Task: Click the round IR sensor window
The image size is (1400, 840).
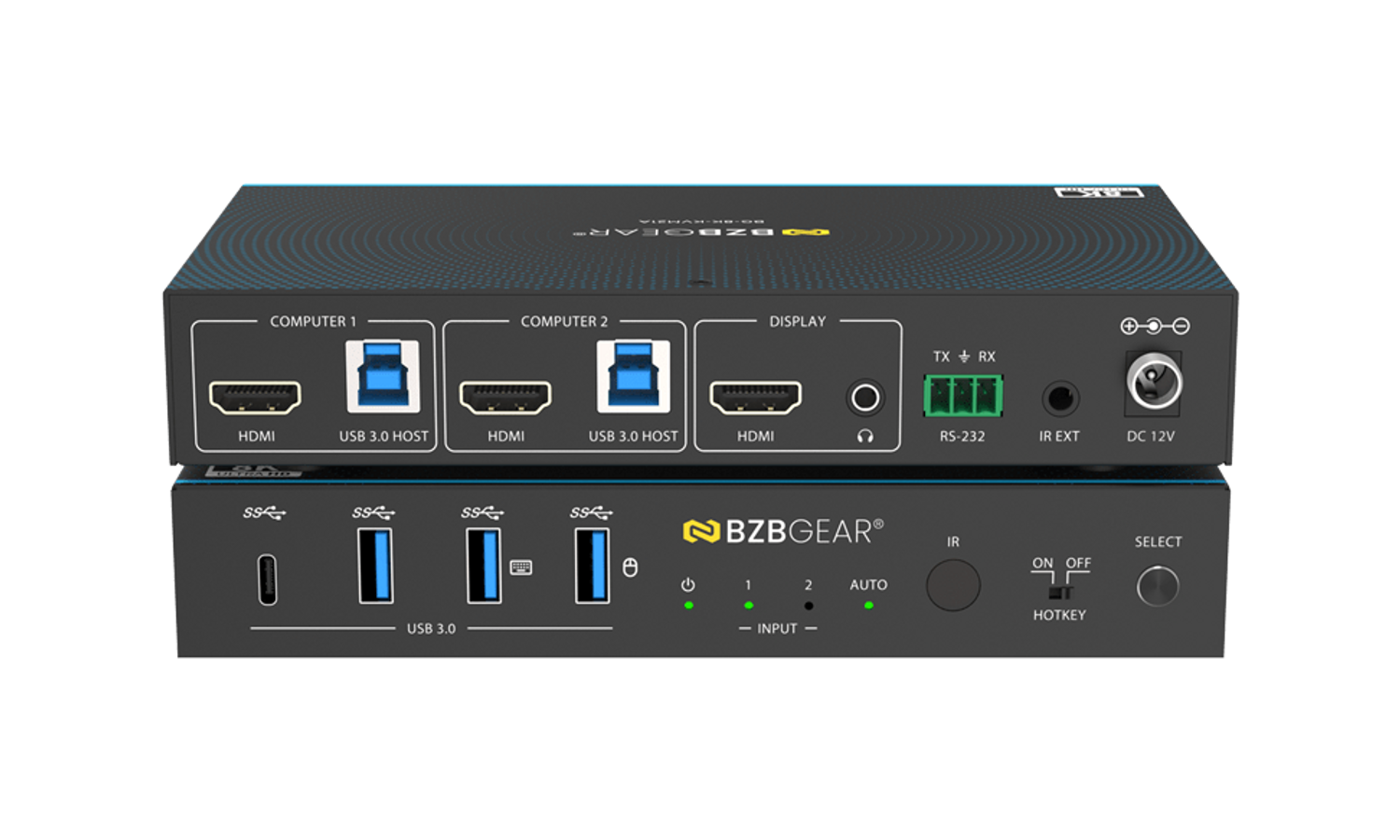Action: 953,585
